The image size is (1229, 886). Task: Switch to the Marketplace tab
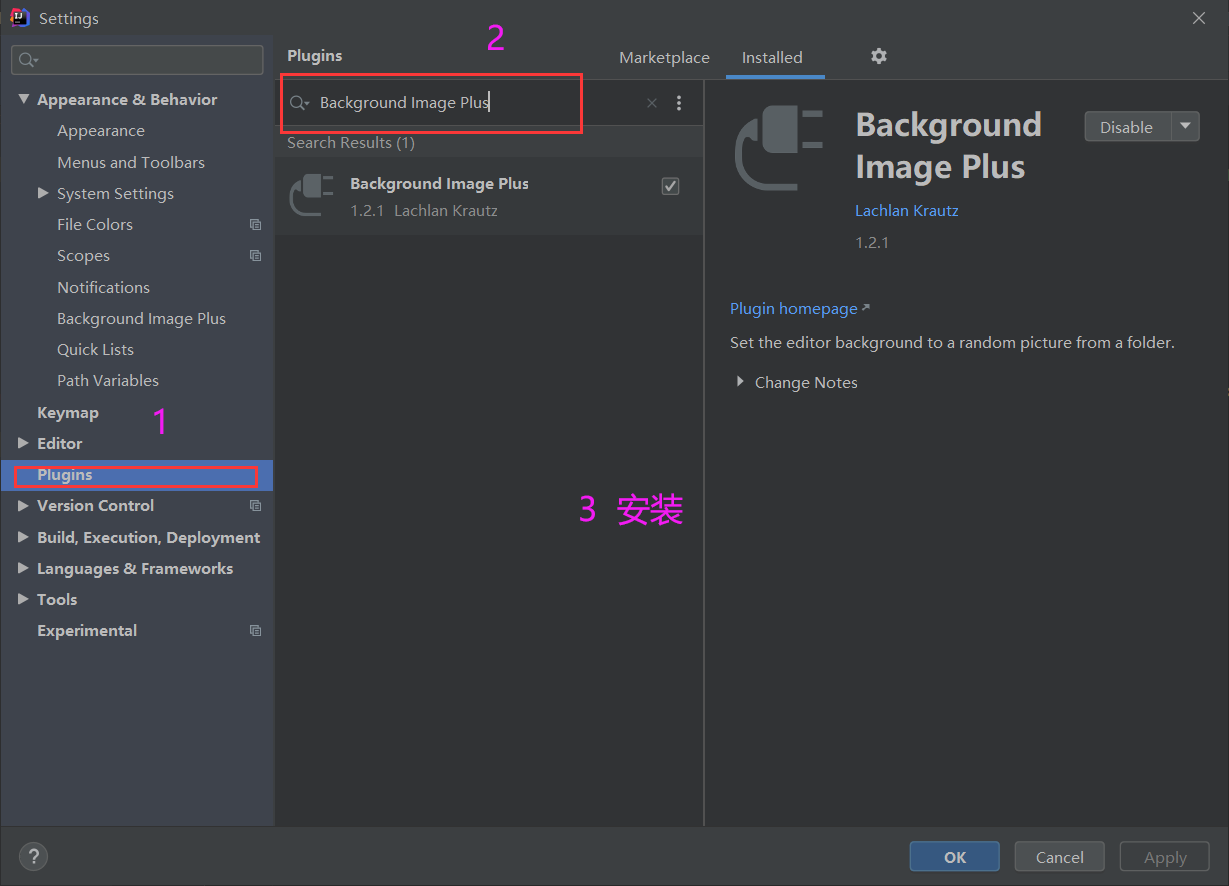[x=664, y=57]
